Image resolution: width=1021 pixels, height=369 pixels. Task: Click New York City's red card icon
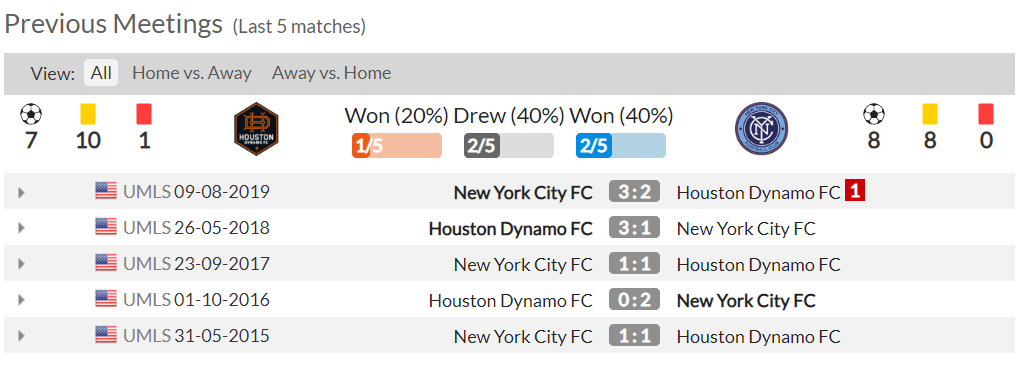pos(986,115)
